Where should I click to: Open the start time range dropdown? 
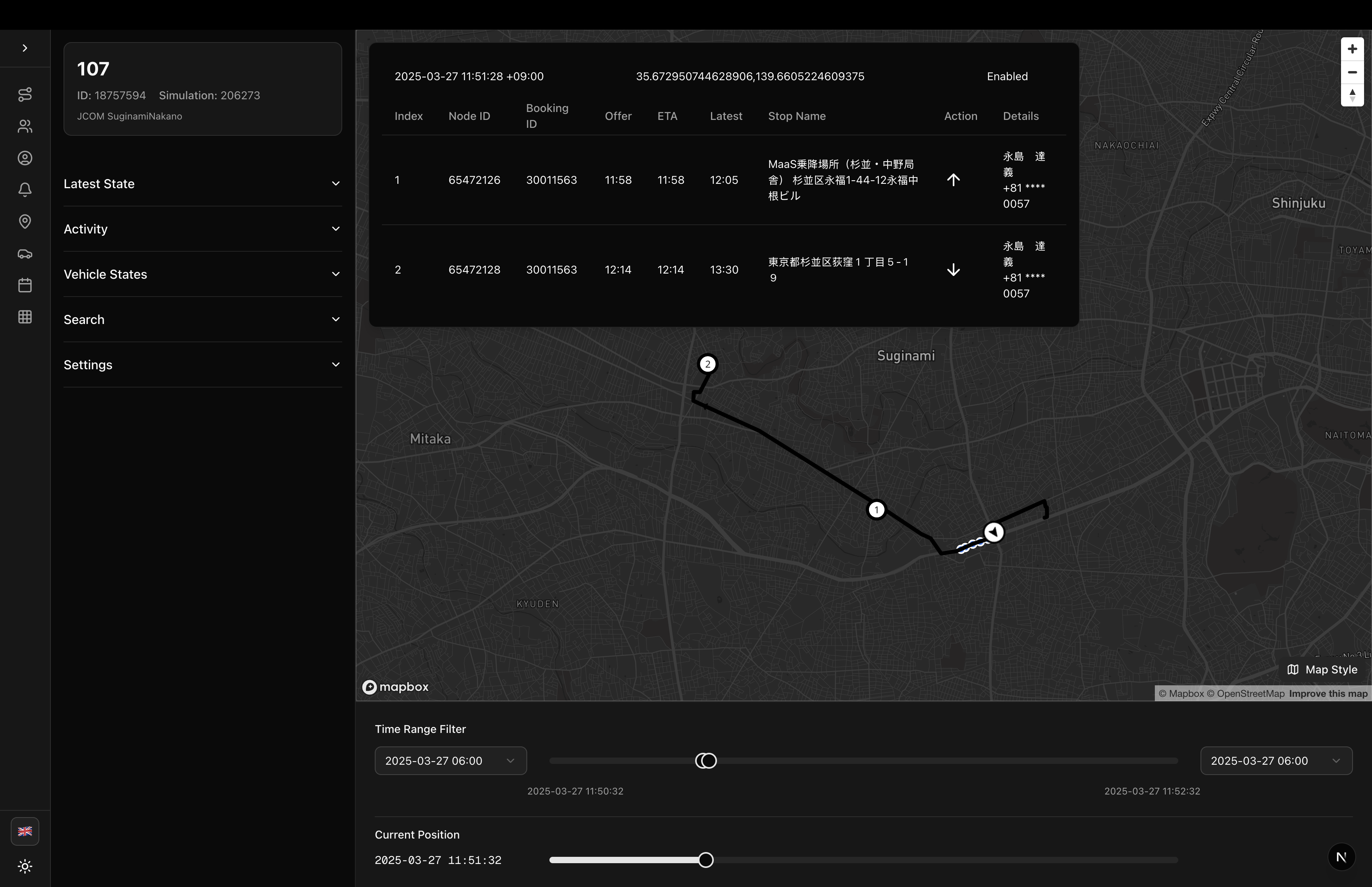click(x=450, y=761)
